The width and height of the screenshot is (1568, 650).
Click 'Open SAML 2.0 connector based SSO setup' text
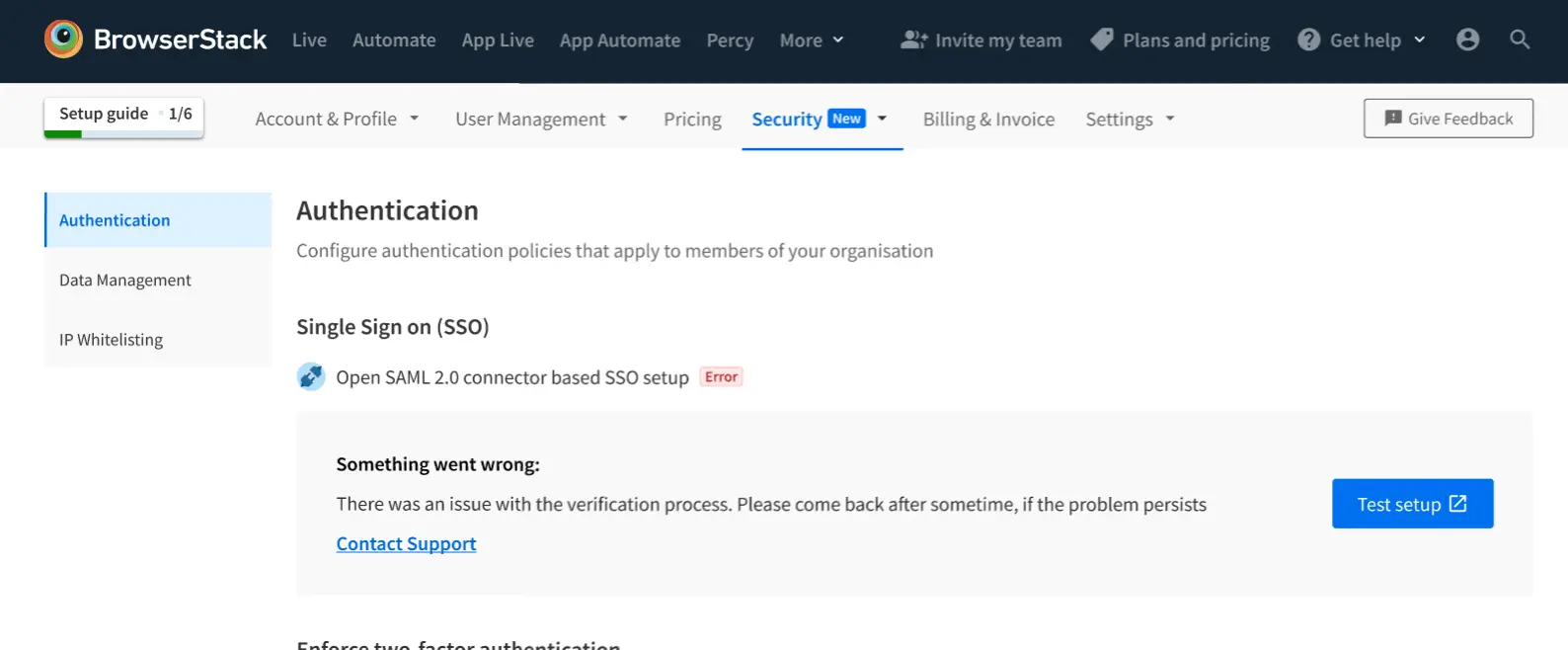click(x=512, y=377)
